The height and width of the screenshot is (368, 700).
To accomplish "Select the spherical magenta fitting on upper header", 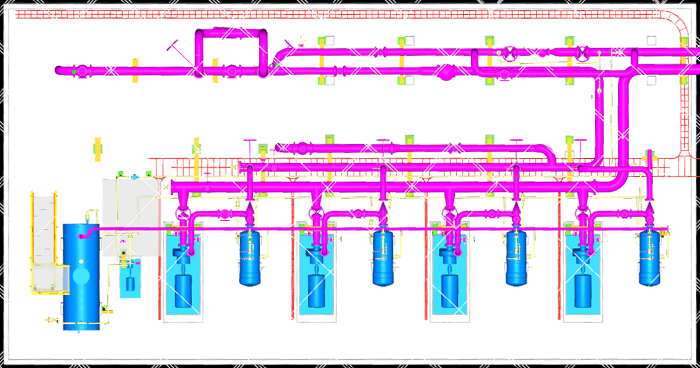I will pos(446,72).
